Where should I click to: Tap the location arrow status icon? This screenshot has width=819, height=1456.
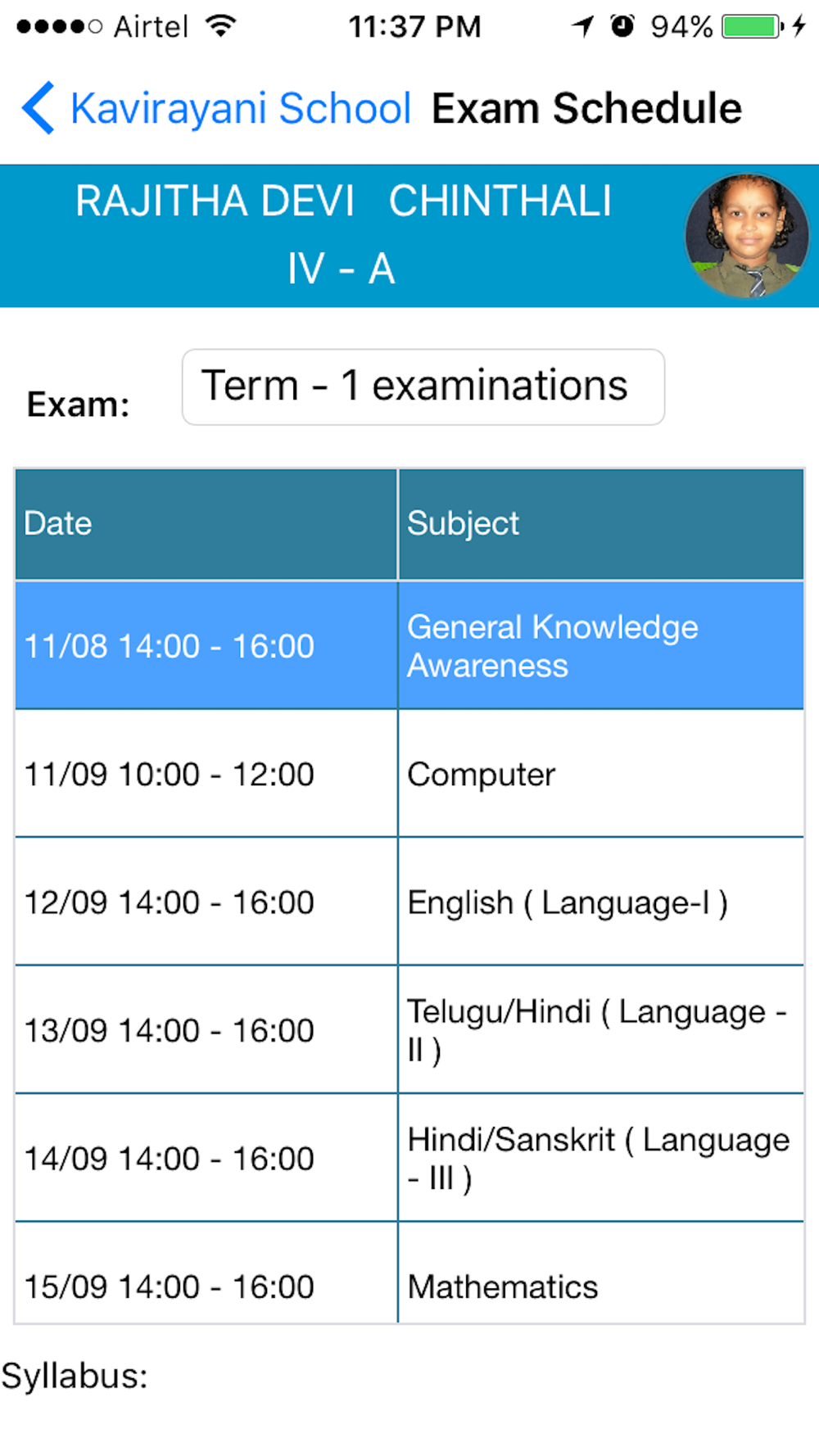click(582, 26)
